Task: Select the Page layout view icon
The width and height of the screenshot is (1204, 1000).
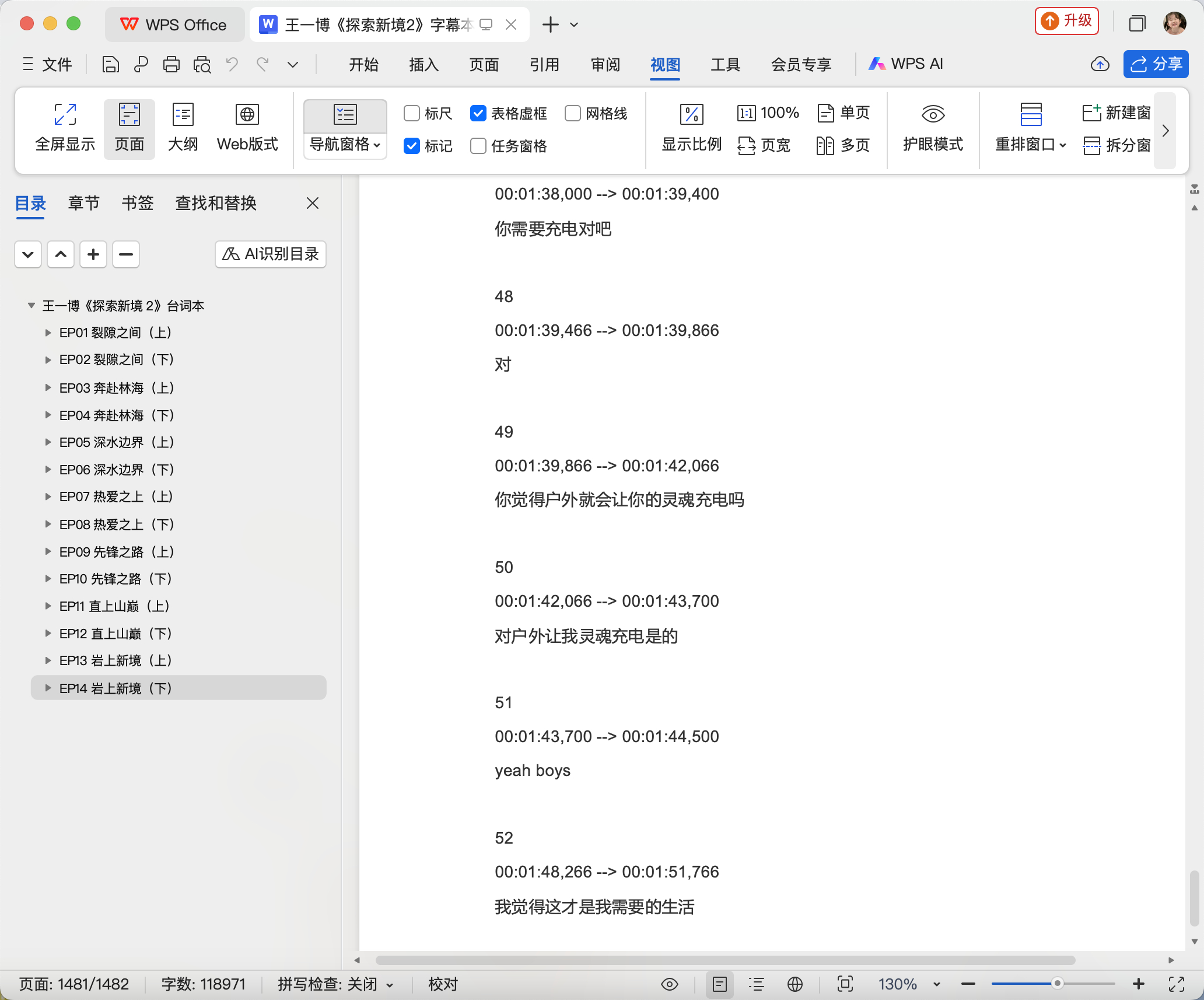Action: click(x=129, y=114)
